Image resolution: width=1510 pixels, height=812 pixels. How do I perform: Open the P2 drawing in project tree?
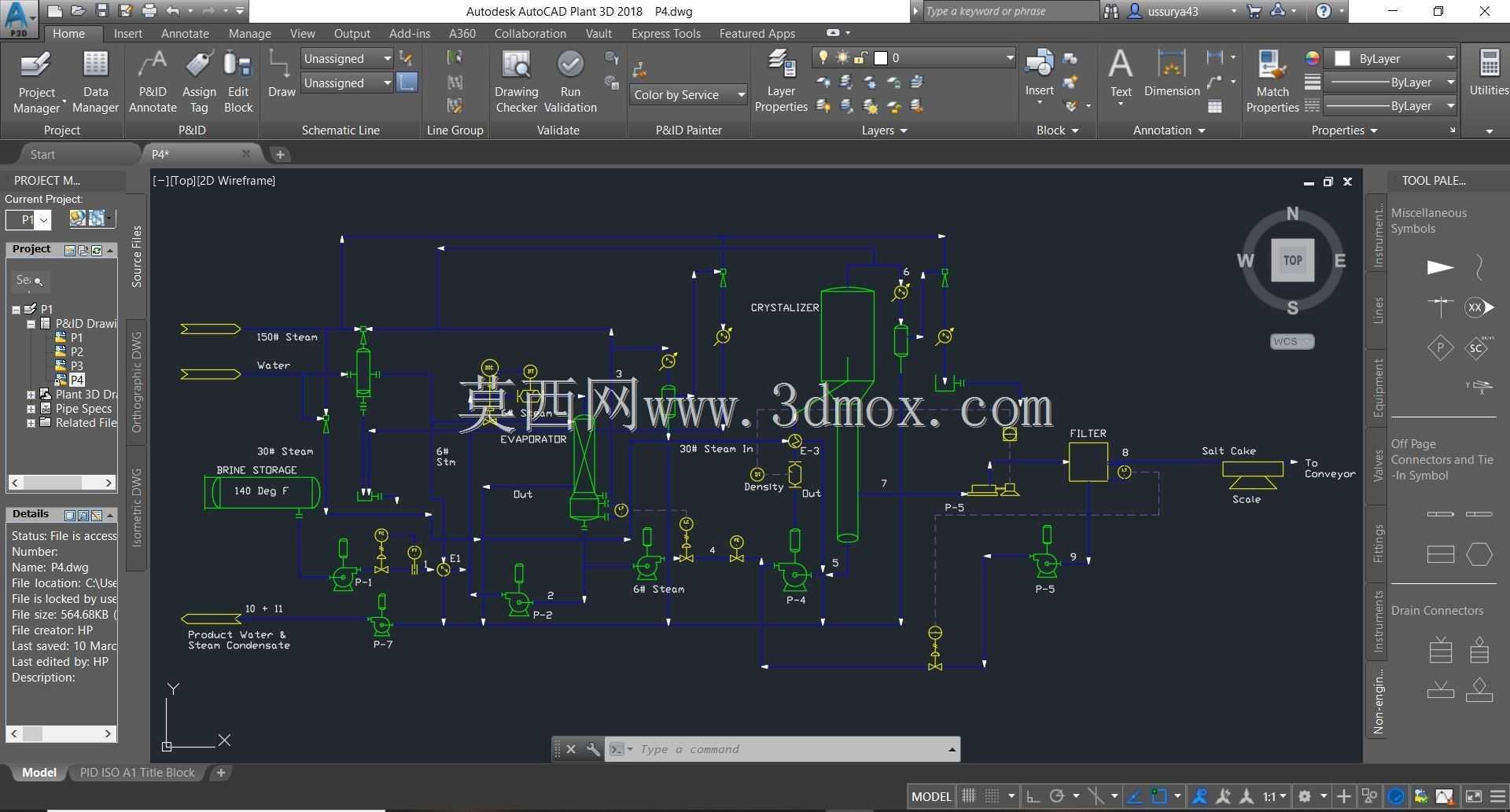click(x=76, y=351)
